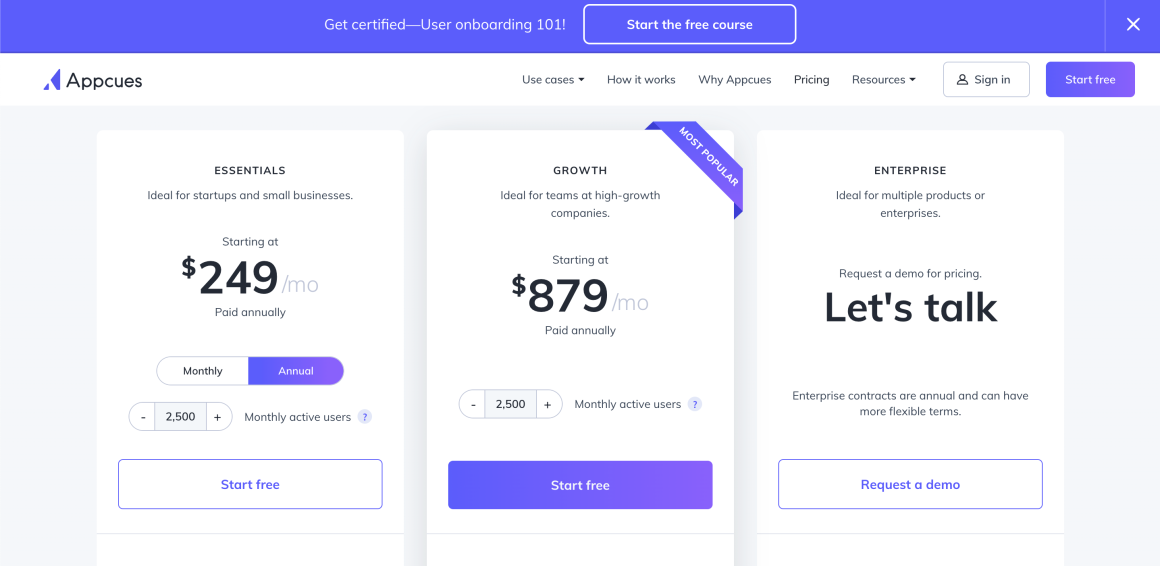The height and width of the screenshot is (566, 1160).
Task: Increase Growth plan monthly active users
Action: click(548, 404)
